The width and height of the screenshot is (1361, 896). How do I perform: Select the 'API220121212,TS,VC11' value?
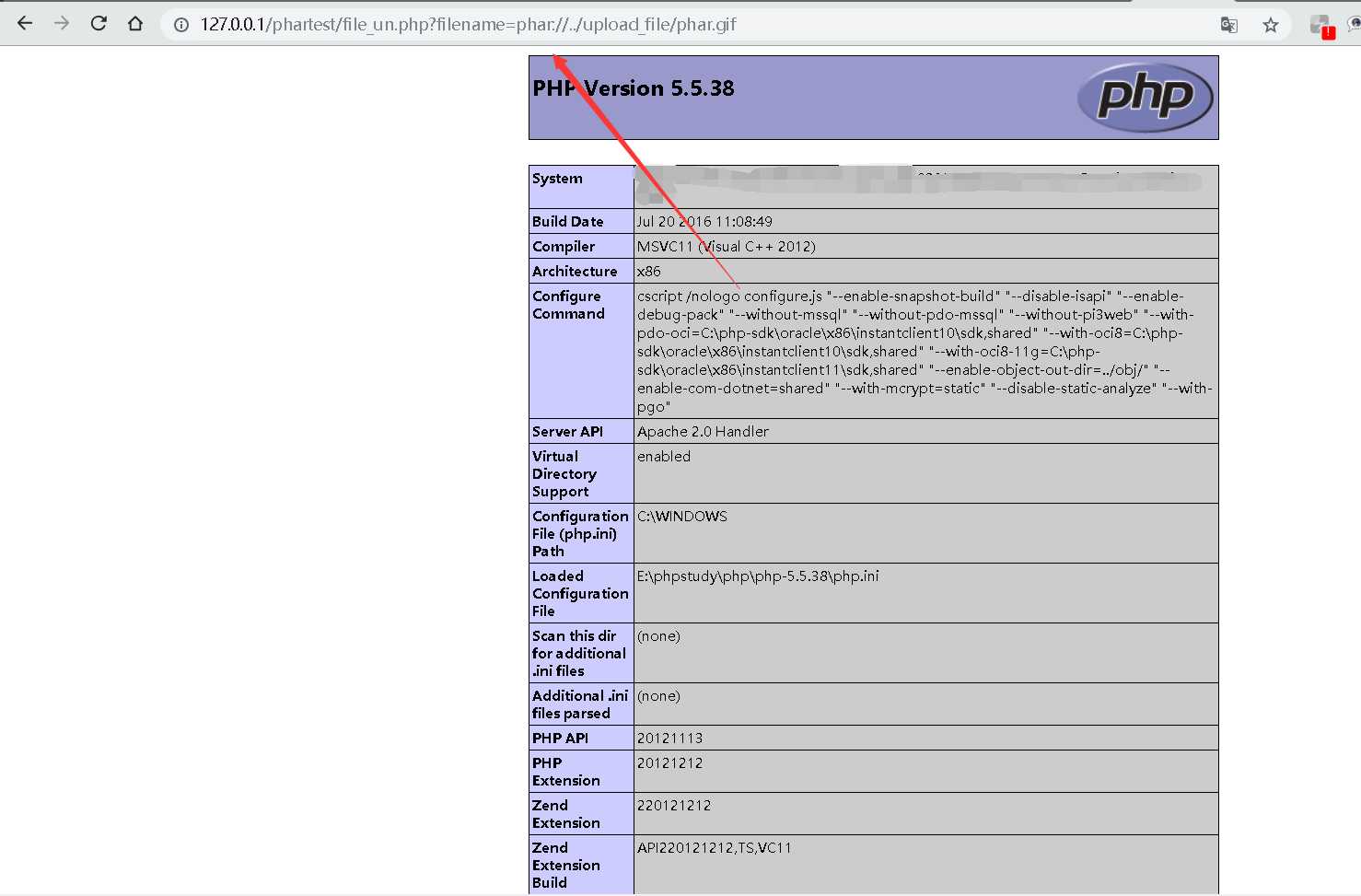pyautogui.click(x=715, y=848)
